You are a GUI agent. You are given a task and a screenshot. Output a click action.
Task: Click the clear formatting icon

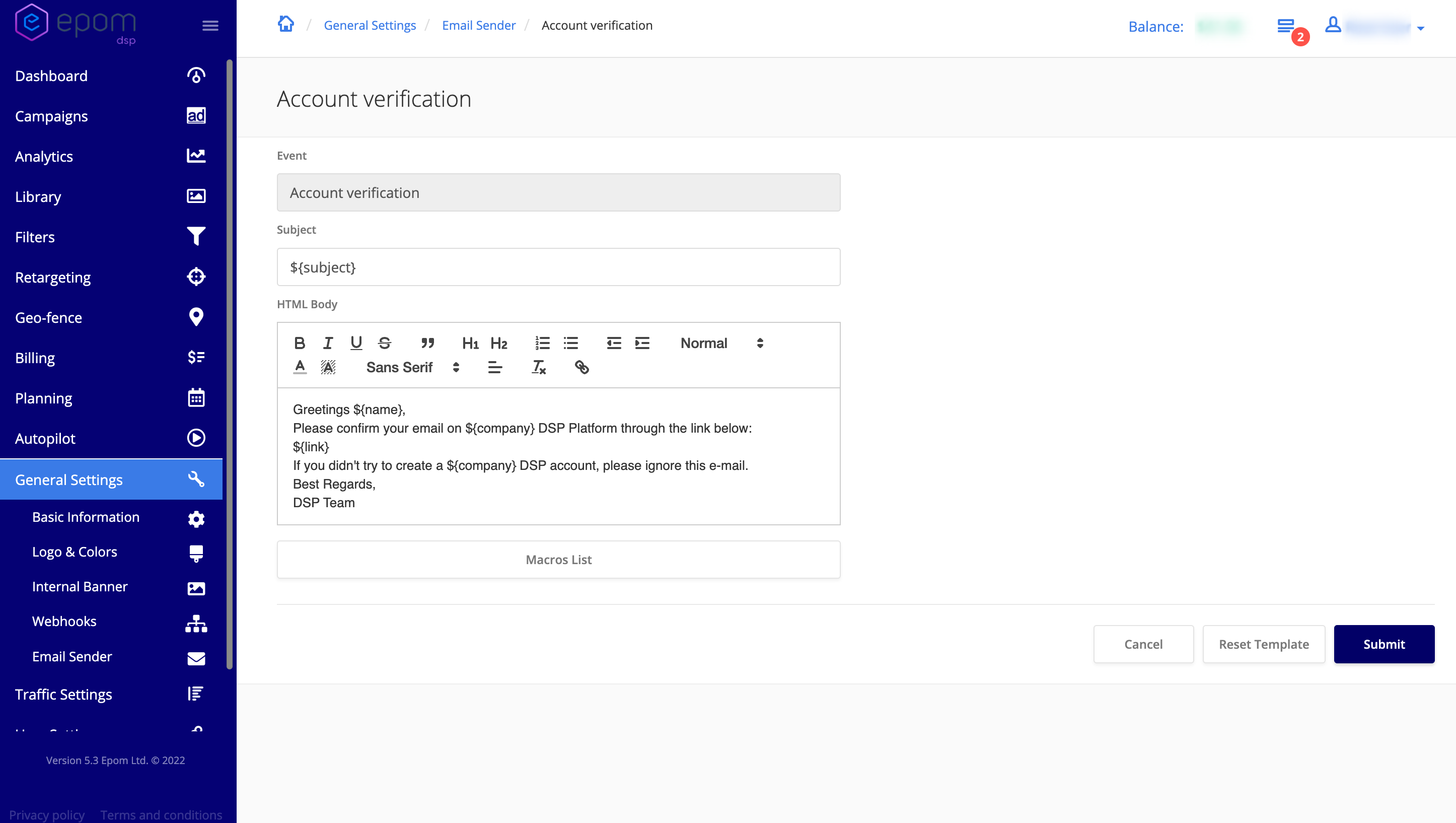point(539,367)
